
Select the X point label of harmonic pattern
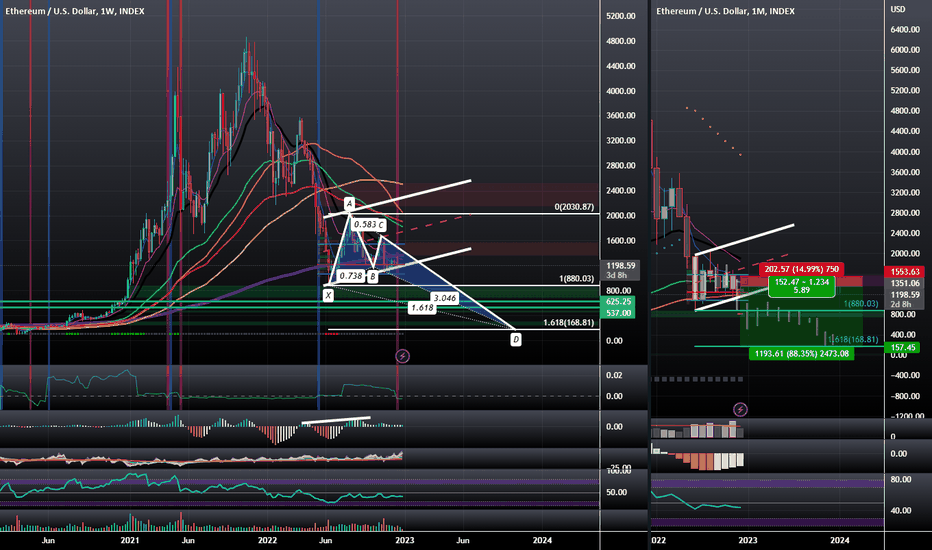pos(328,295)
